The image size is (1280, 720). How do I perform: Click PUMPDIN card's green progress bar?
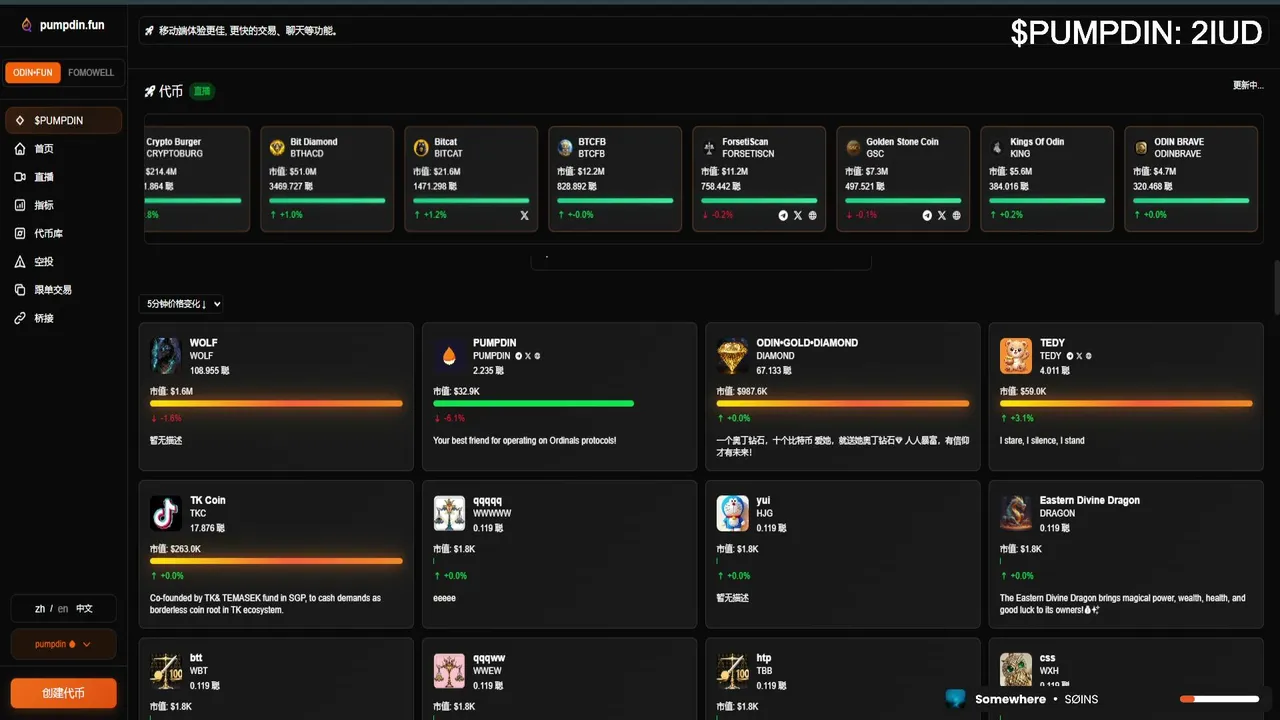(x=533, y=403)
